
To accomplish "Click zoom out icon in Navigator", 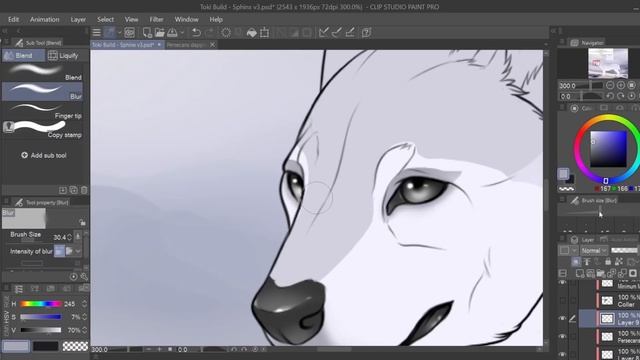I will 610,85.
